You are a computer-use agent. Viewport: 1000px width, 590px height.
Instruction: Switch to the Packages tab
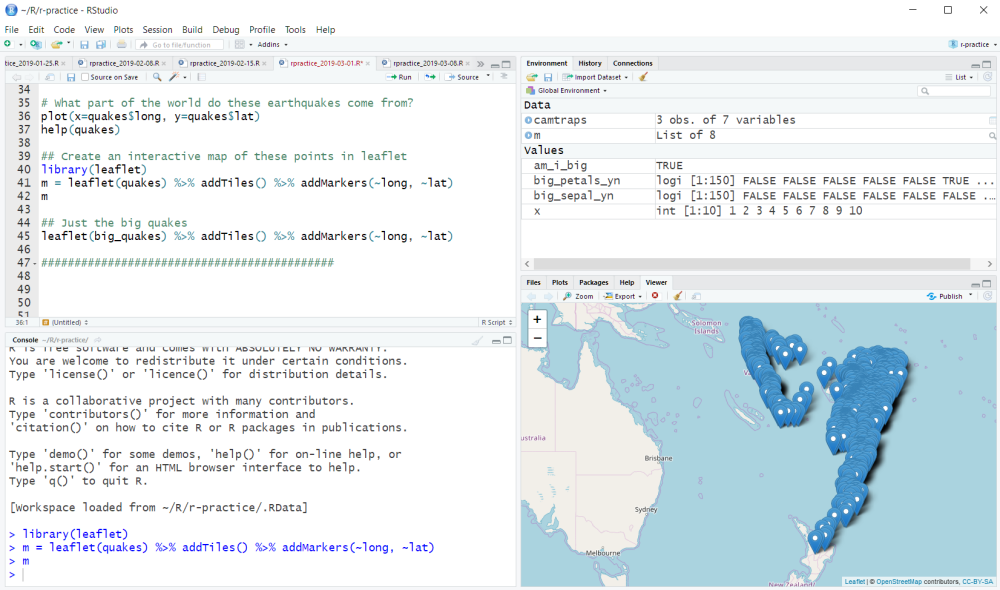pos(593,283)
